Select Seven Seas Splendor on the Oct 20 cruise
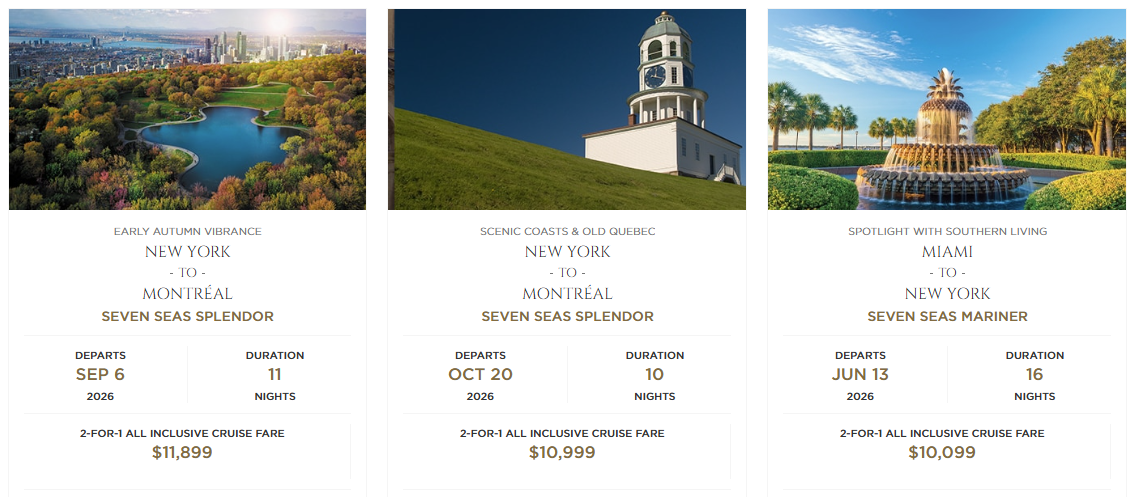This screenshot has width=1135, height=497. [567, 317]
